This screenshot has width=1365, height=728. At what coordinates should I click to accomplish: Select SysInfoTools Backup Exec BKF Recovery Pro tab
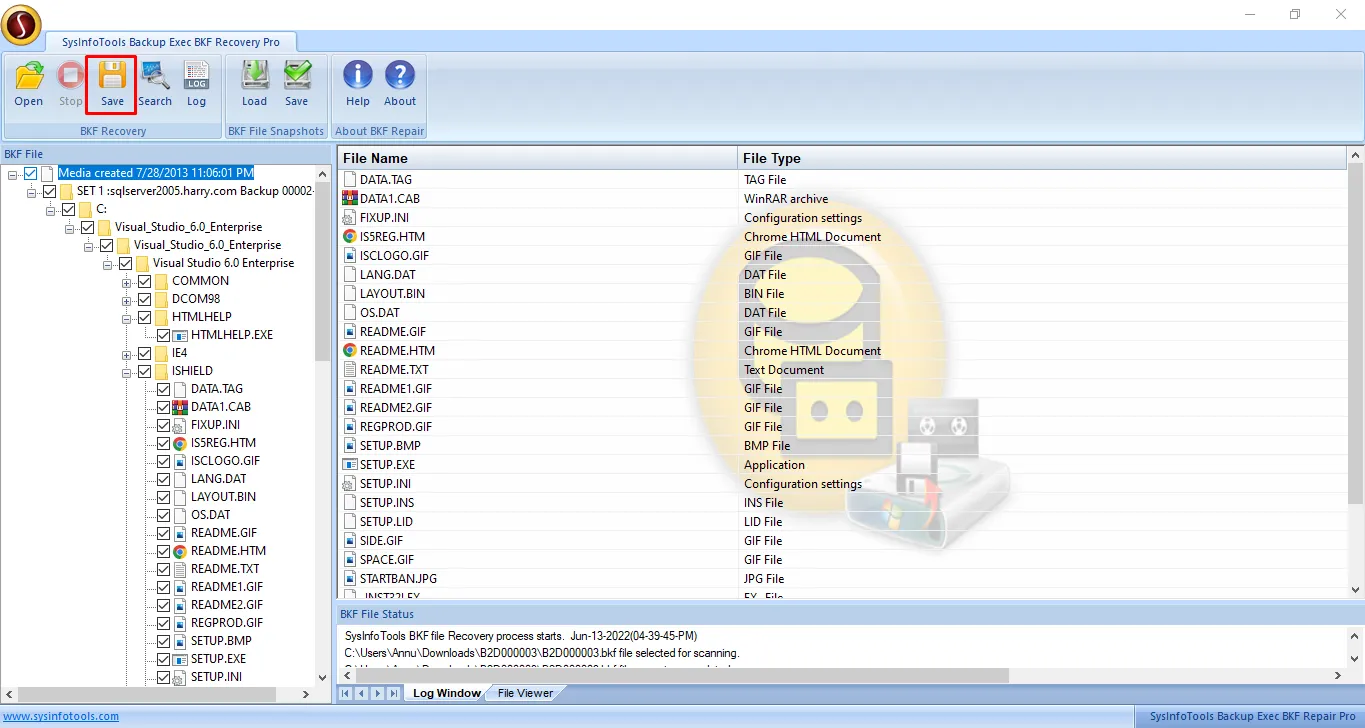tap(171, 42)
